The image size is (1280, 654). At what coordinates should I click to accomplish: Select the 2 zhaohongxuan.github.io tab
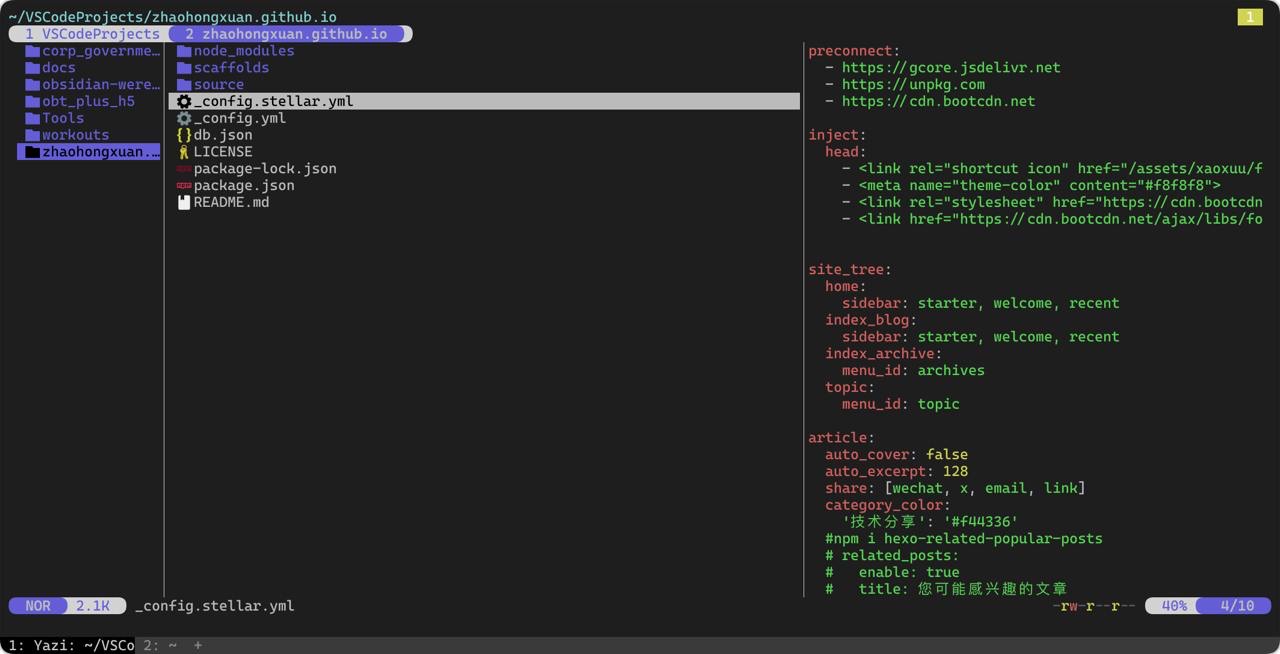[x=286, y=34]
